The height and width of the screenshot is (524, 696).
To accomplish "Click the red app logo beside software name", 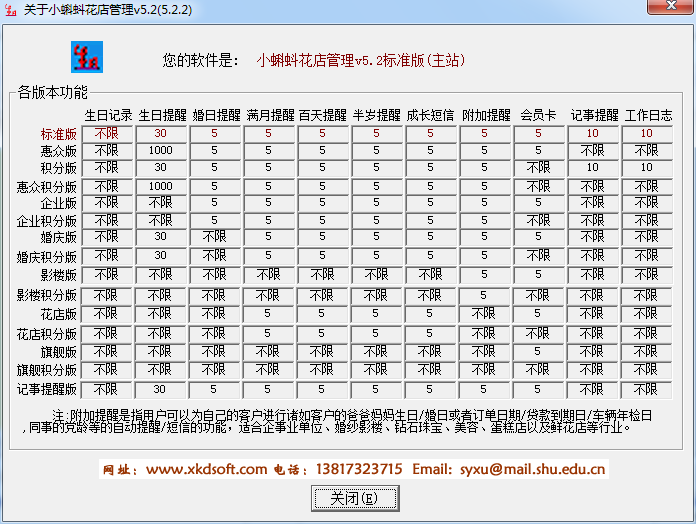I will pyautogui.click(x=88, y=58).
